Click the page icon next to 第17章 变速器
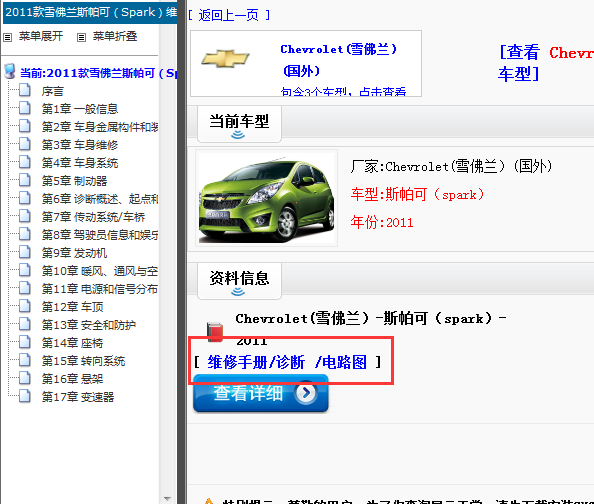 point(25,396)
